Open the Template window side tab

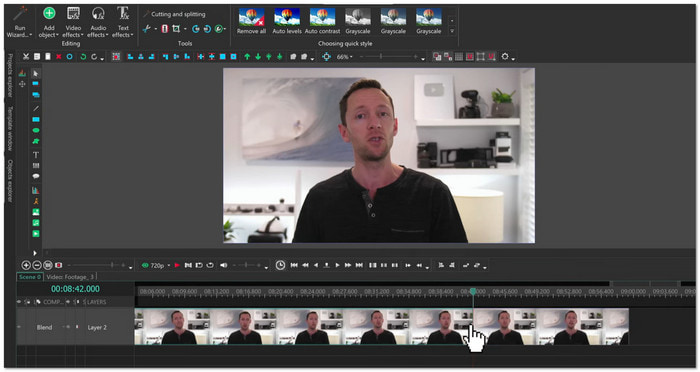[10, 128]
